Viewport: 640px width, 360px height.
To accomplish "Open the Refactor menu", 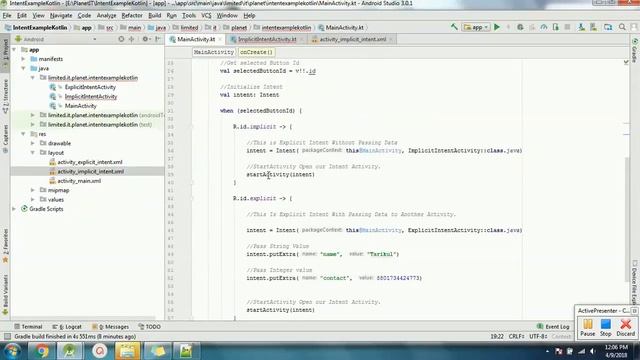I will pyautogui.click(x=132, y=16).
